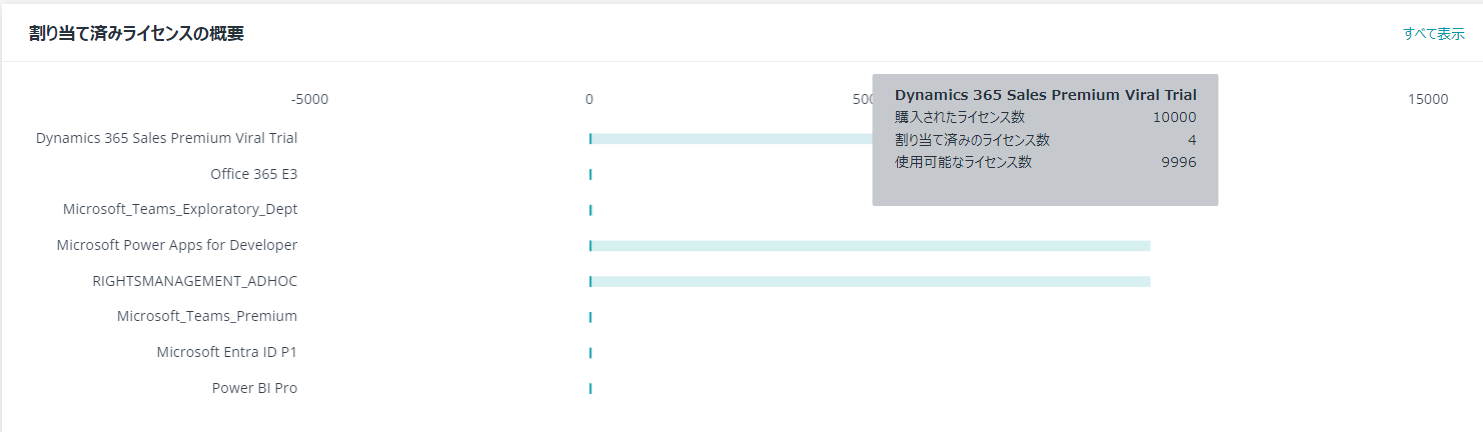This screenshot has height=432, width=1483.
Task: Click the Microsoft_Teams_Premium bar marker
Action: coord(590,317)
